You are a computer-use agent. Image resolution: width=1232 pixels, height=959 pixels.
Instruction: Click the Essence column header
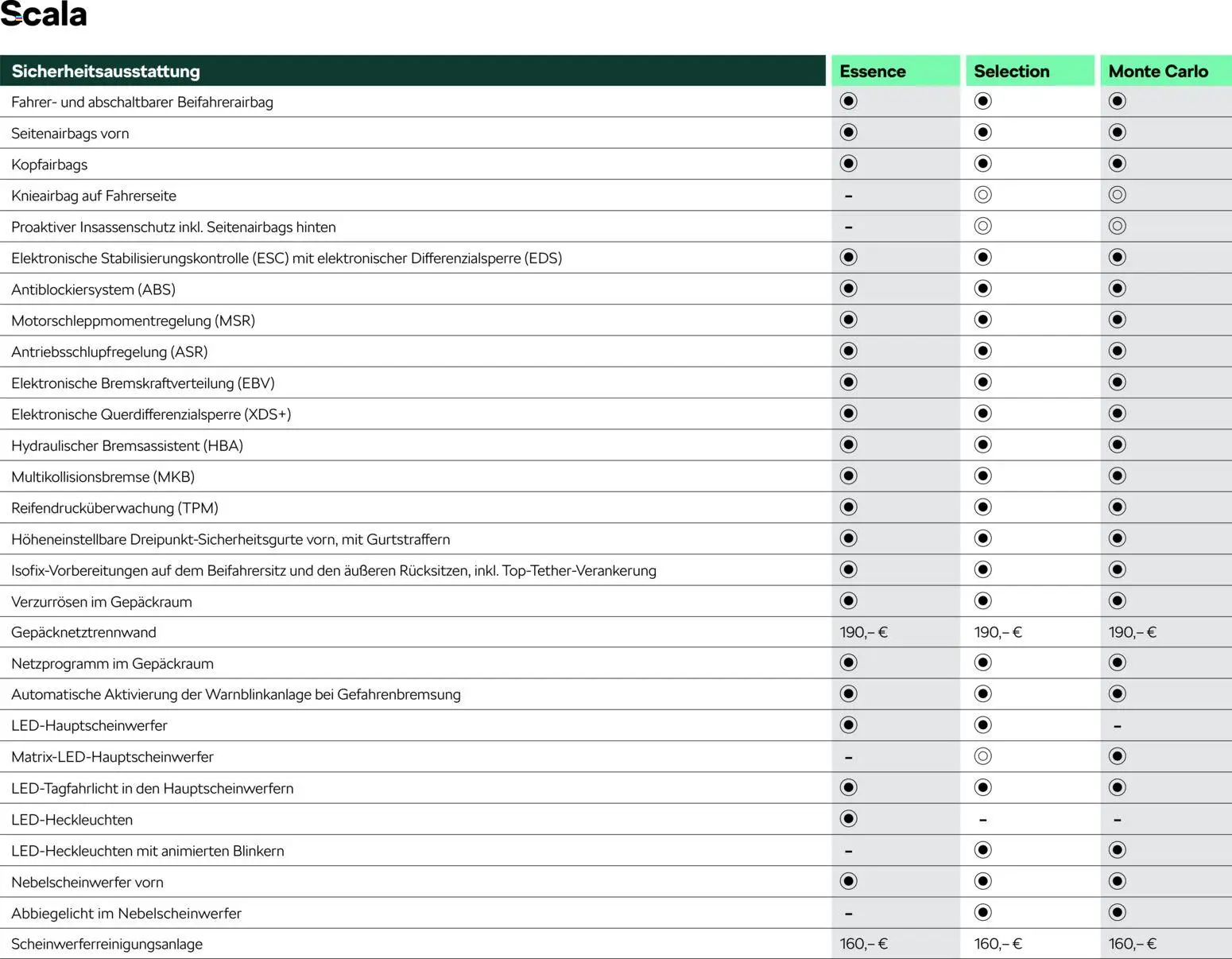point(872,72)
